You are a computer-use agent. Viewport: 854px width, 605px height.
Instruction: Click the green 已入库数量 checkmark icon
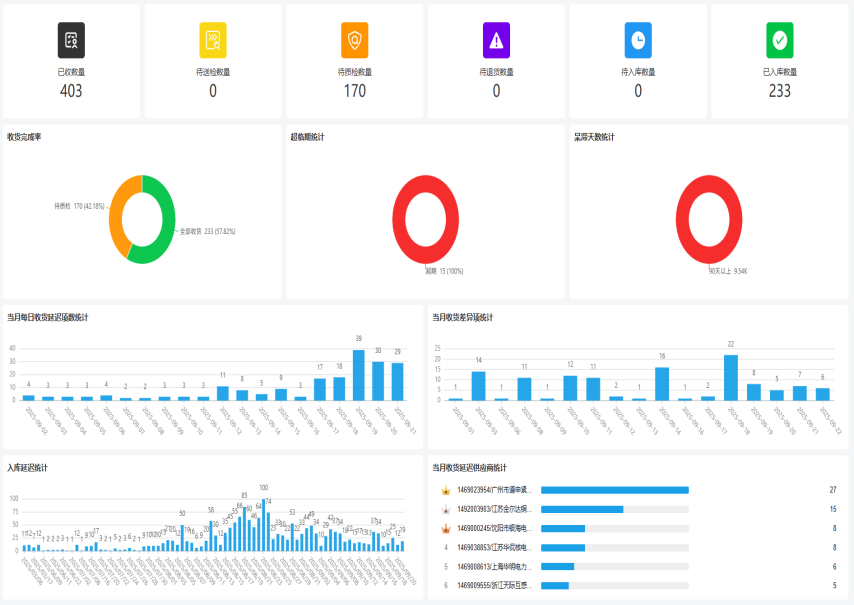coord(780,40)
